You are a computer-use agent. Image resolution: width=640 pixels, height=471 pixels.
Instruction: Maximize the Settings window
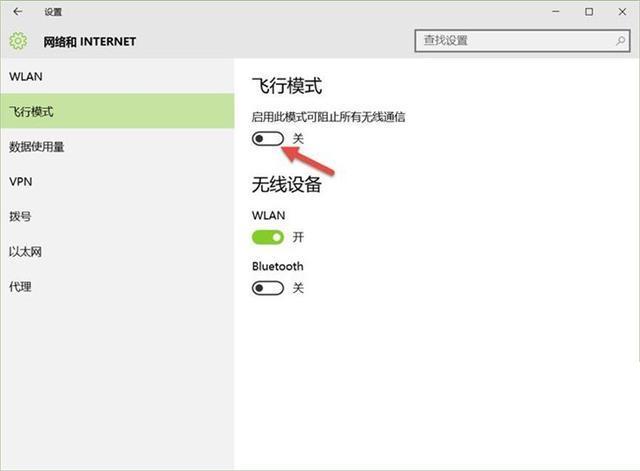tap(589, 12)
